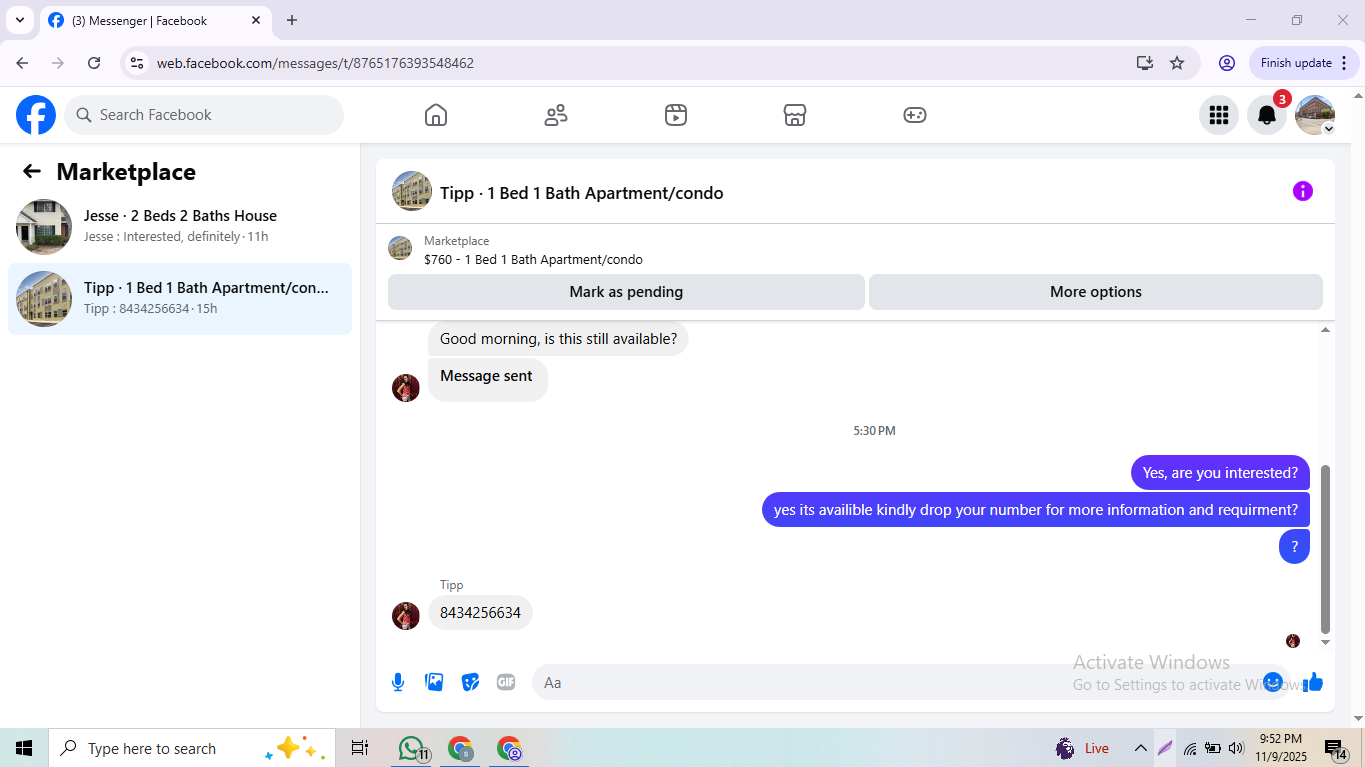Open the GIF picker
Image resolution: width=1365 pixels, height=767 pixels.
click(506, 682)
